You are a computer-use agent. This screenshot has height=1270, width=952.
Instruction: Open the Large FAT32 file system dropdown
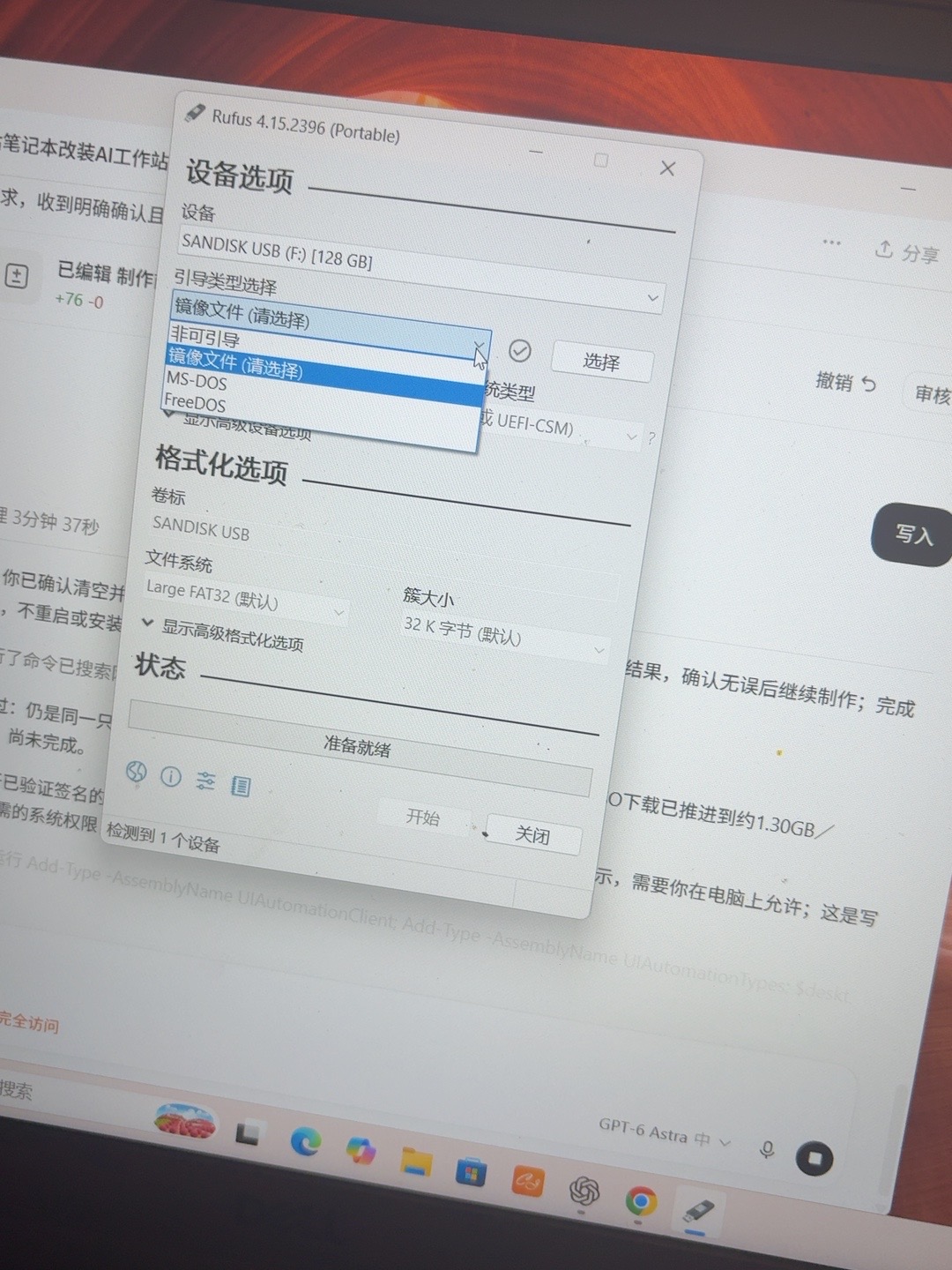click(x=244, y=599)
